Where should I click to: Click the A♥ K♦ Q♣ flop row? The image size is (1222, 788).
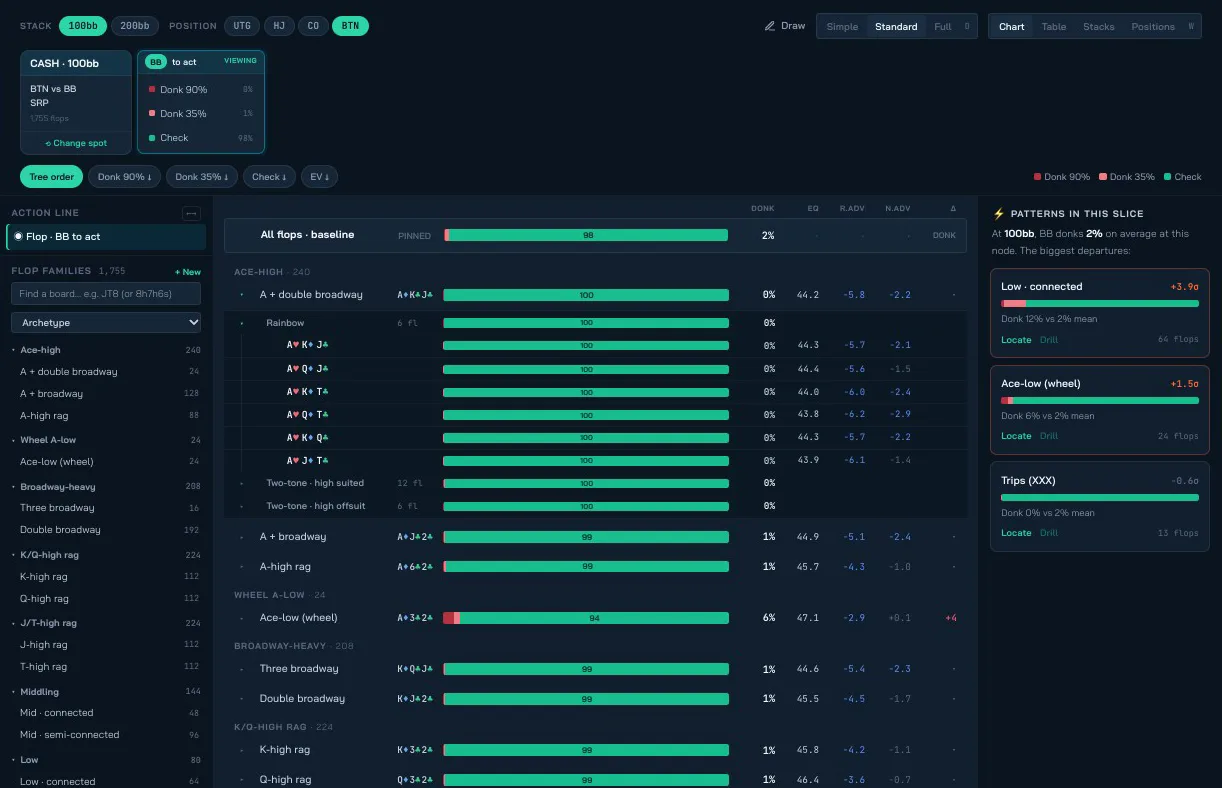coord(596,438)
